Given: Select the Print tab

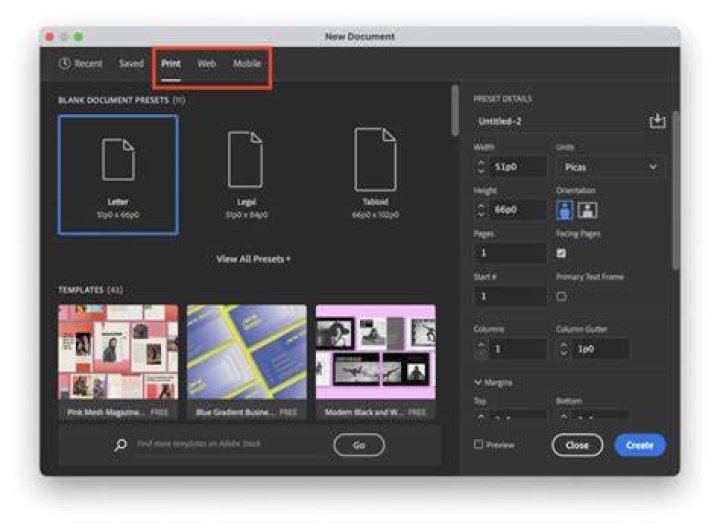Looking at the screenshot, I should (171, 63).
